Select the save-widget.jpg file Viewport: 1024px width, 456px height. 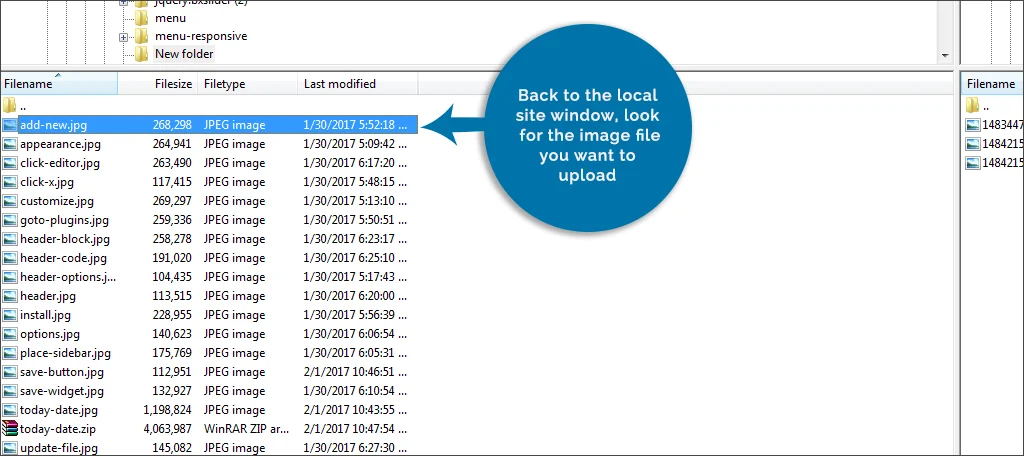tap(62, 391)
